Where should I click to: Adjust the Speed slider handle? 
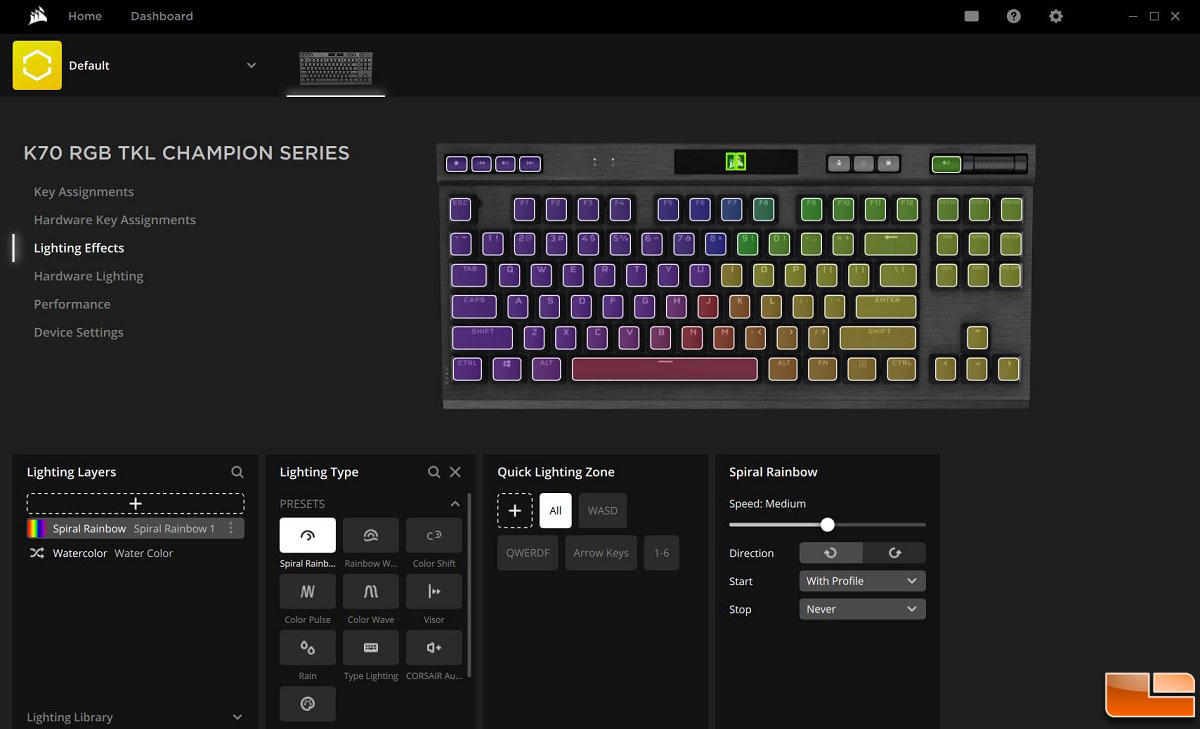pyautogui.click(x=827, y=525)
